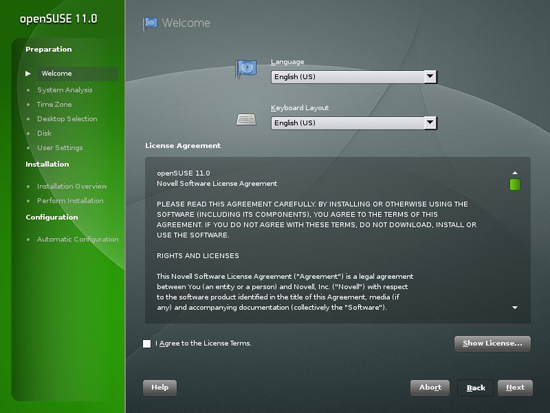Open the Language dropdown
This screenshot has width=550, height=413.
point(354,77)
